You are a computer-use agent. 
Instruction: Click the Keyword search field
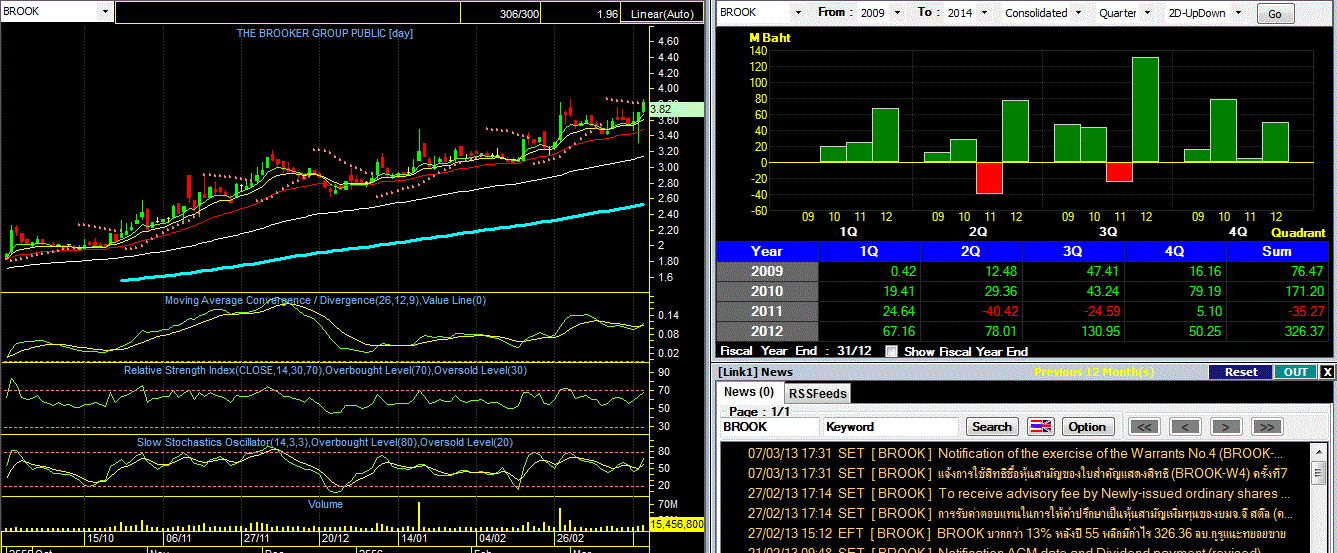(x=889, y=427)
